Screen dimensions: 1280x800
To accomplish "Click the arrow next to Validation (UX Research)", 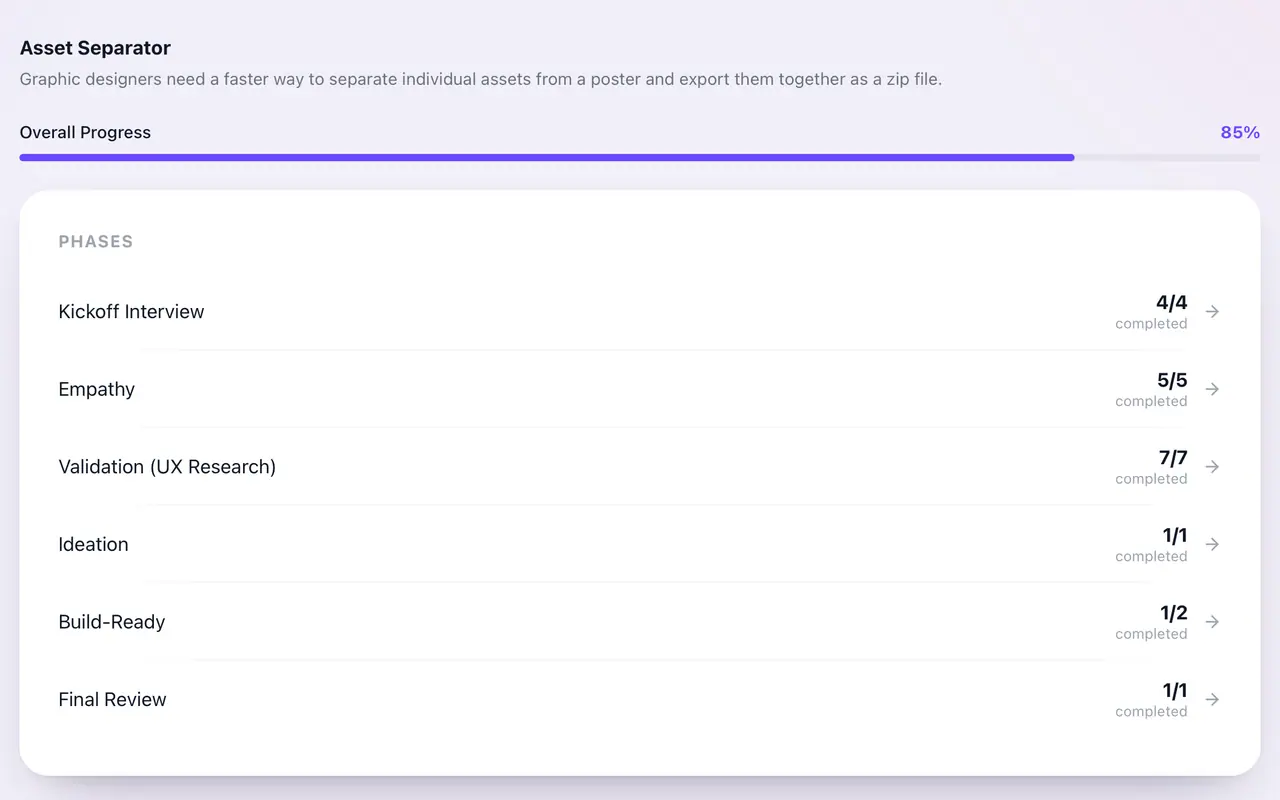I will 1212,467.
